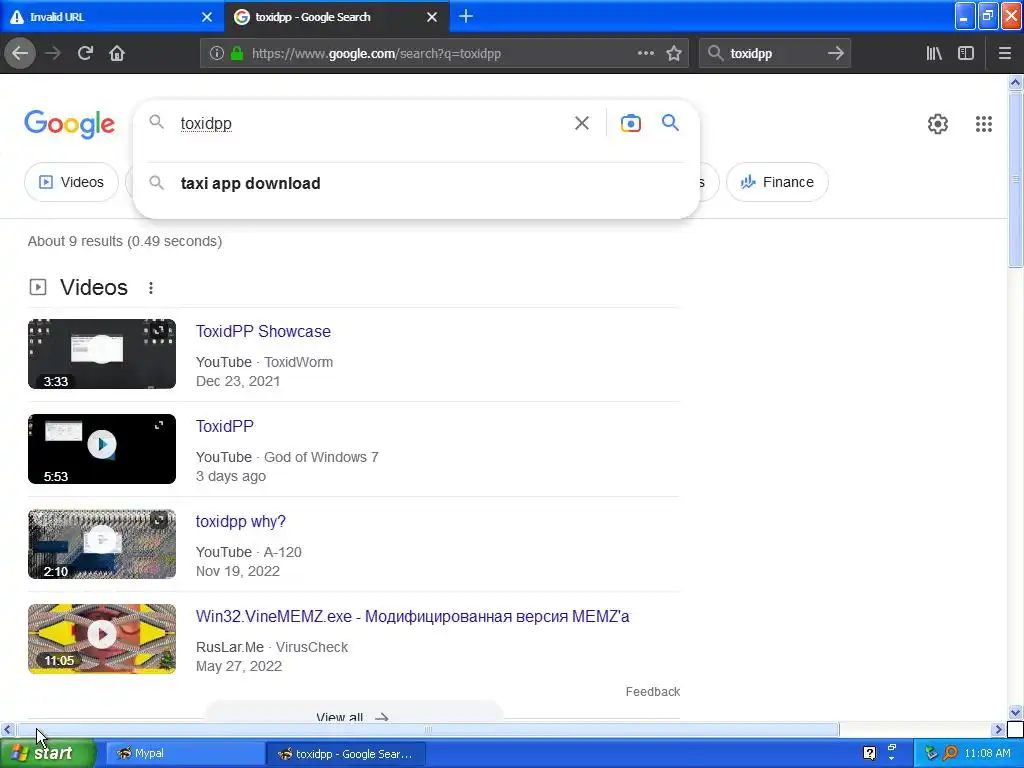The image size is (1024, 768).
Task: Open the page actions three-dot menu
Action: click(x=646, y=54)
